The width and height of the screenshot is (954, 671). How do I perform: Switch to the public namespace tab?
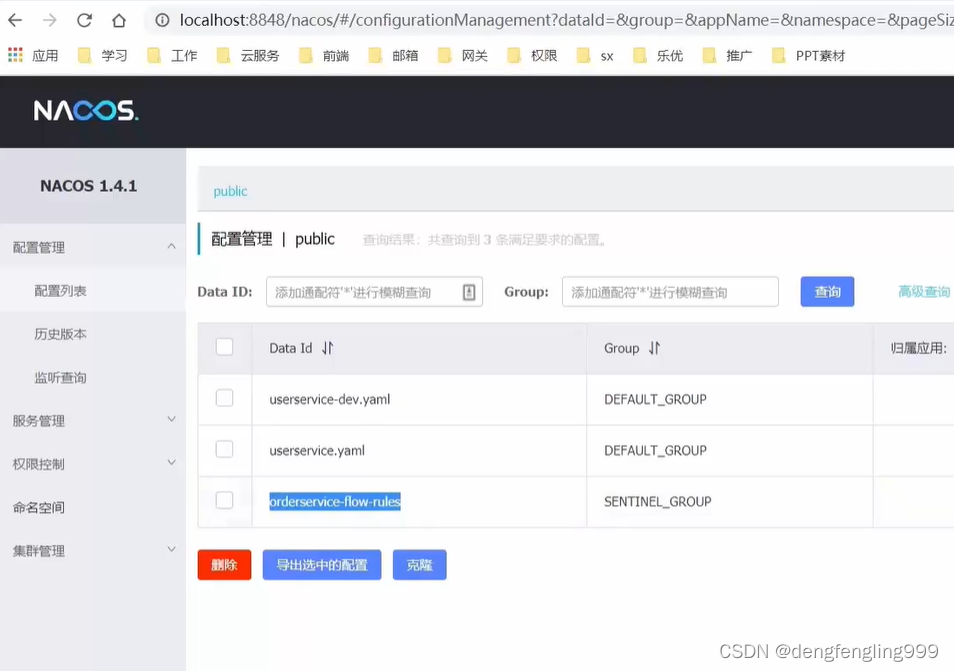tap(230, 191)
